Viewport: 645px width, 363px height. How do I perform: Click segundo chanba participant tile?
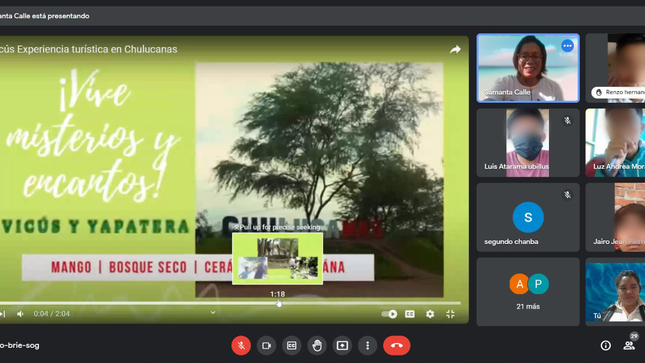pos(528,217)
